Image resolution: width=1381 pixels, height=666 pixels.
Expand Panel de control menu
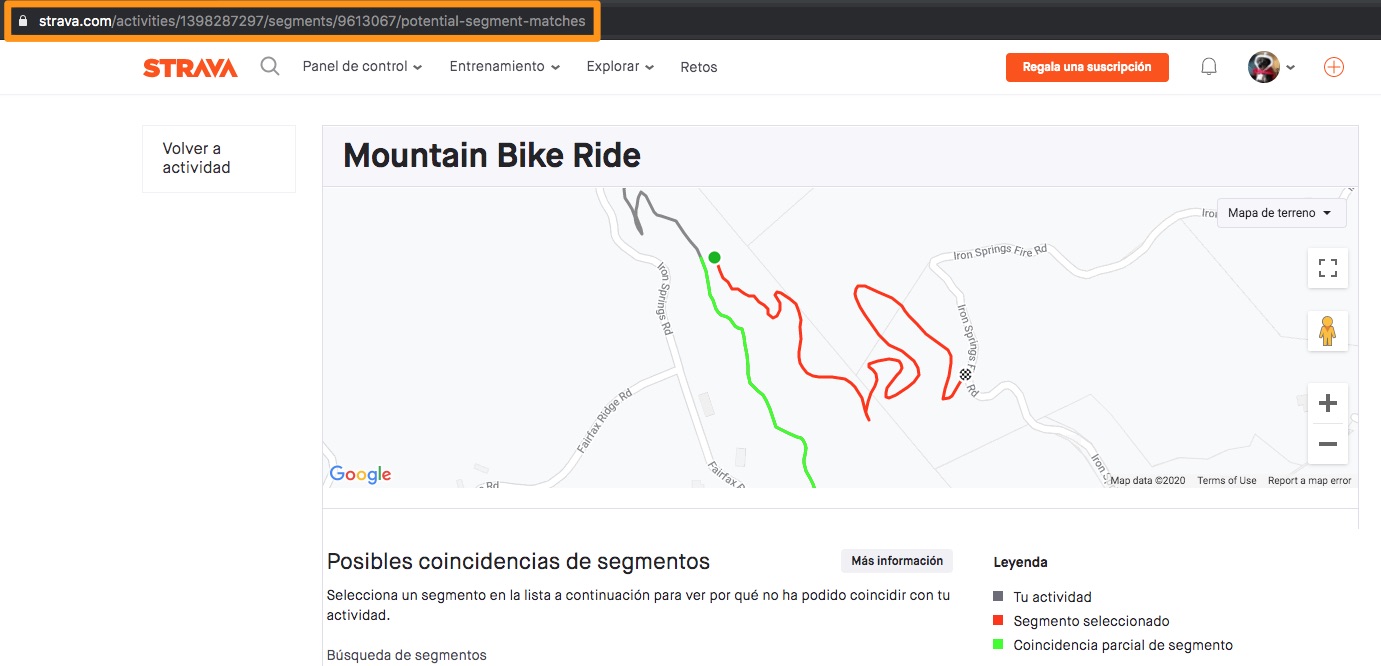click(x=362, y=67)
